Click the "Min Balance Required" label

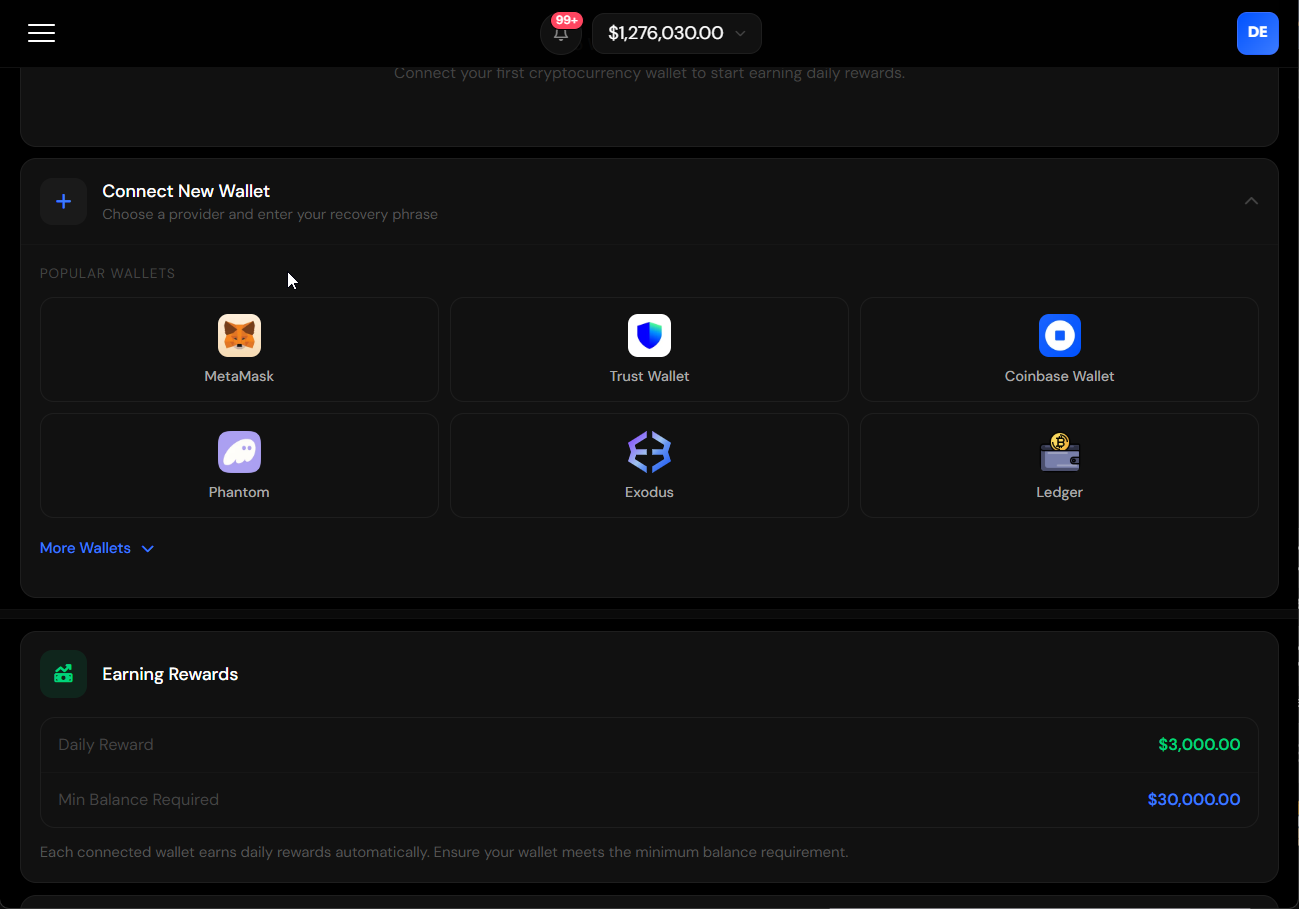tap(138, 799)
